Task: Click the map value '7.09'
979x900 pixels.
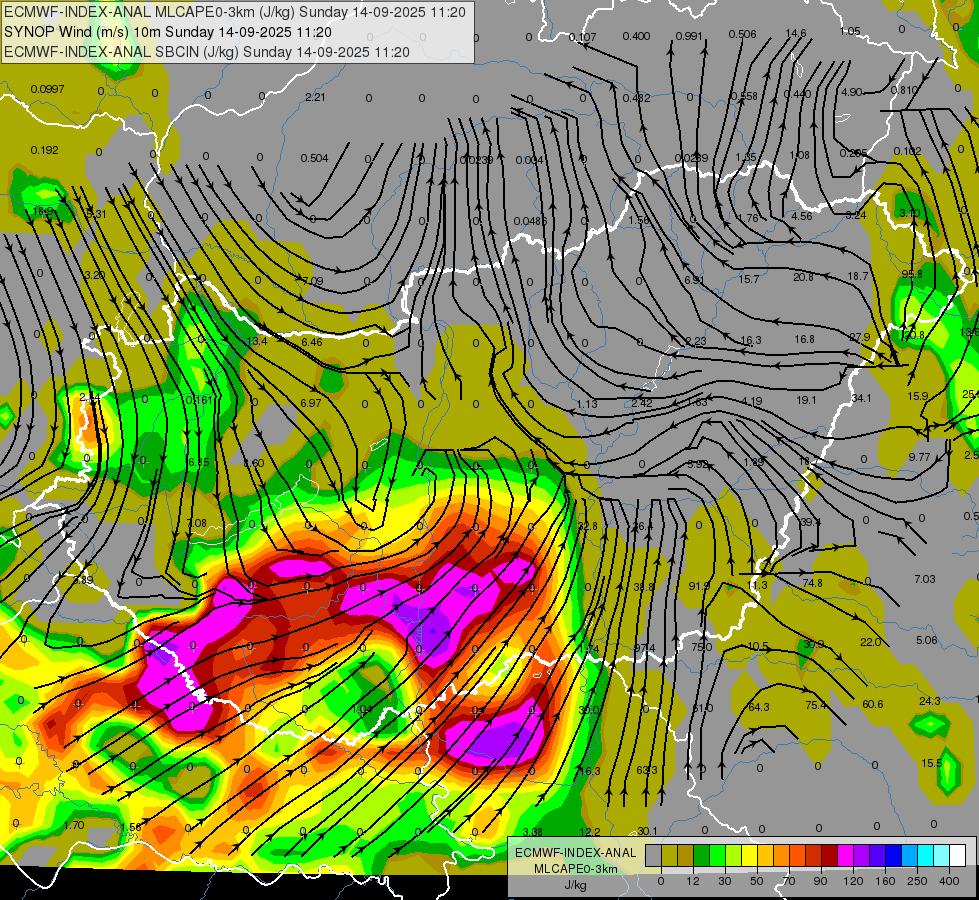Action: coord(313,281)
